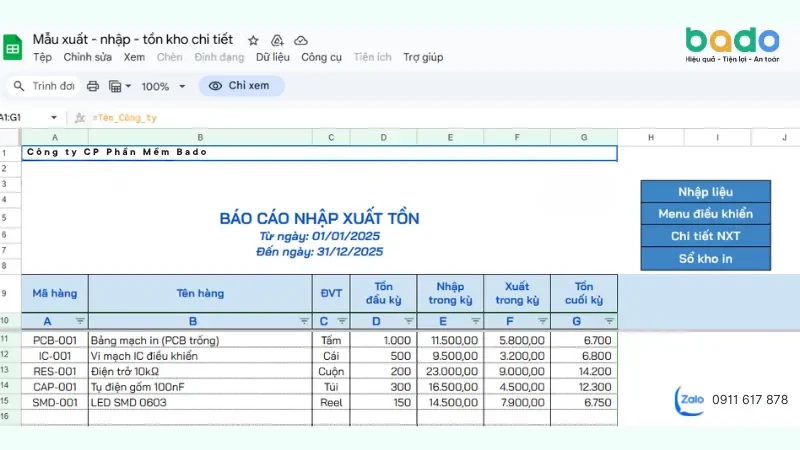Click the print icon in toolbar

click(x=93, y=86)
